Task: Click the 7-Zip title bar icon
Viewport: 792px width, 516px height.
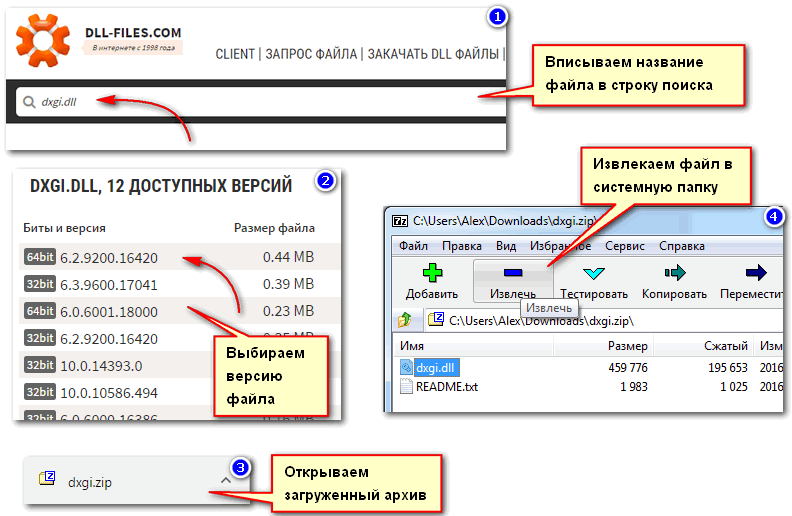Action: pyautogui.click(x=400, y=221)
